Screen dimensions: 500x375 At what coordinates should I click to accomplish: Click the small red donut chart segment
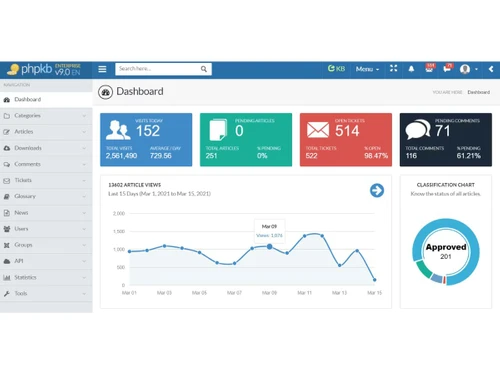[x=444, y=280]
